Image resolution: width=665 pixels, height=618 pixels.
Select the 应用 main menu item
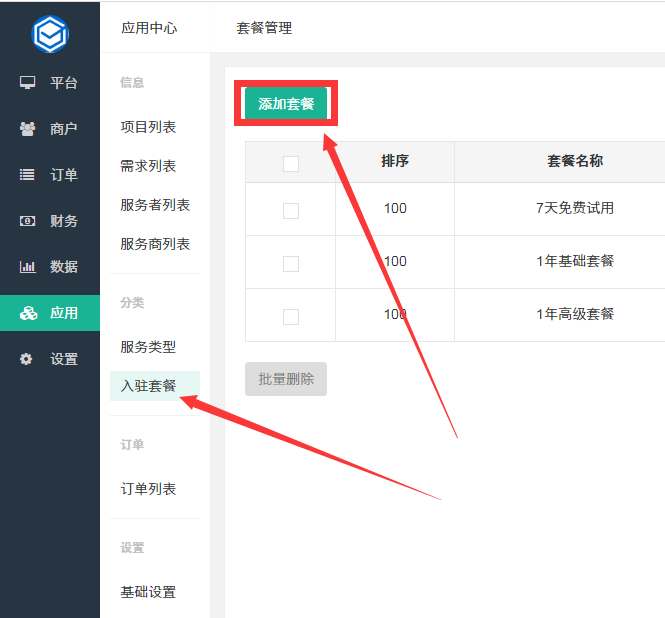point(50,313)
